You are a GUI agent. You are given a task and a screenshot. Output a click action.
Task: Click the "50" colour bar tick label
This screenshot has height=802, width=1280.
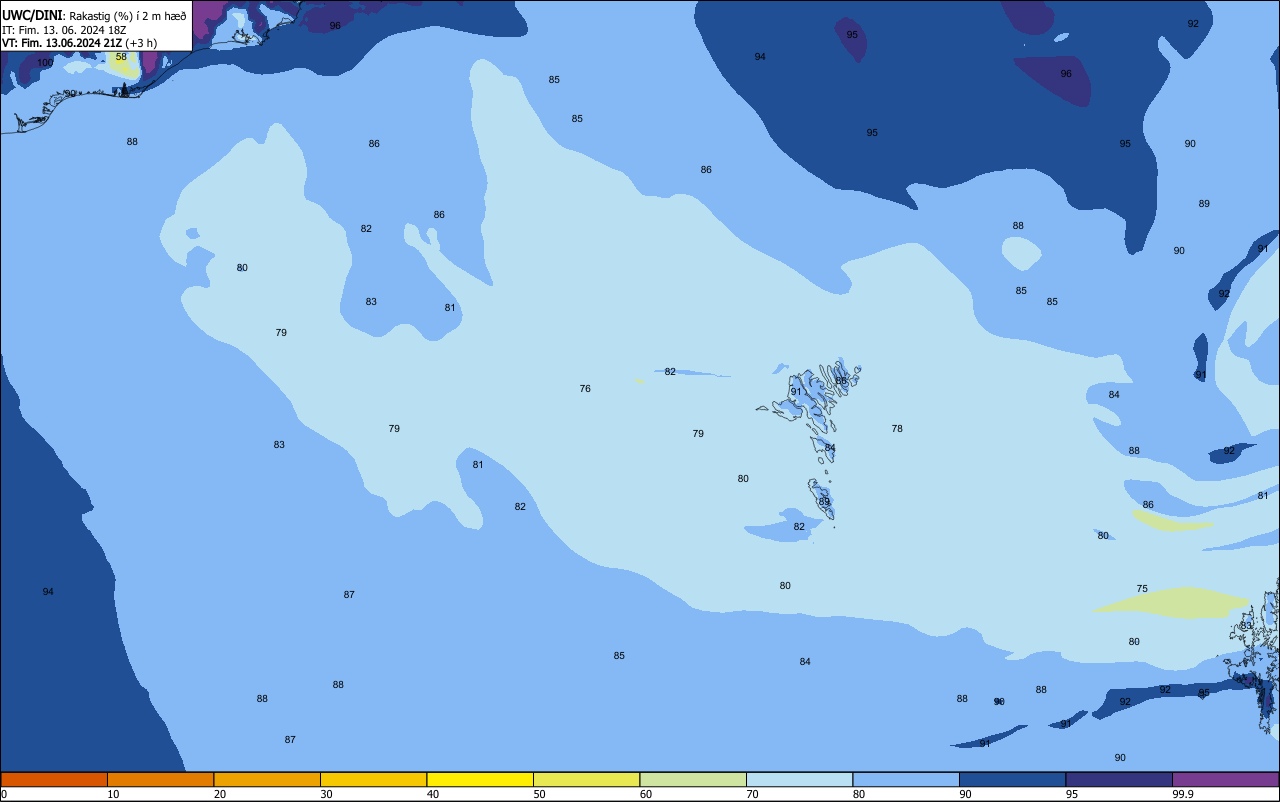click(x=539, y=794)
